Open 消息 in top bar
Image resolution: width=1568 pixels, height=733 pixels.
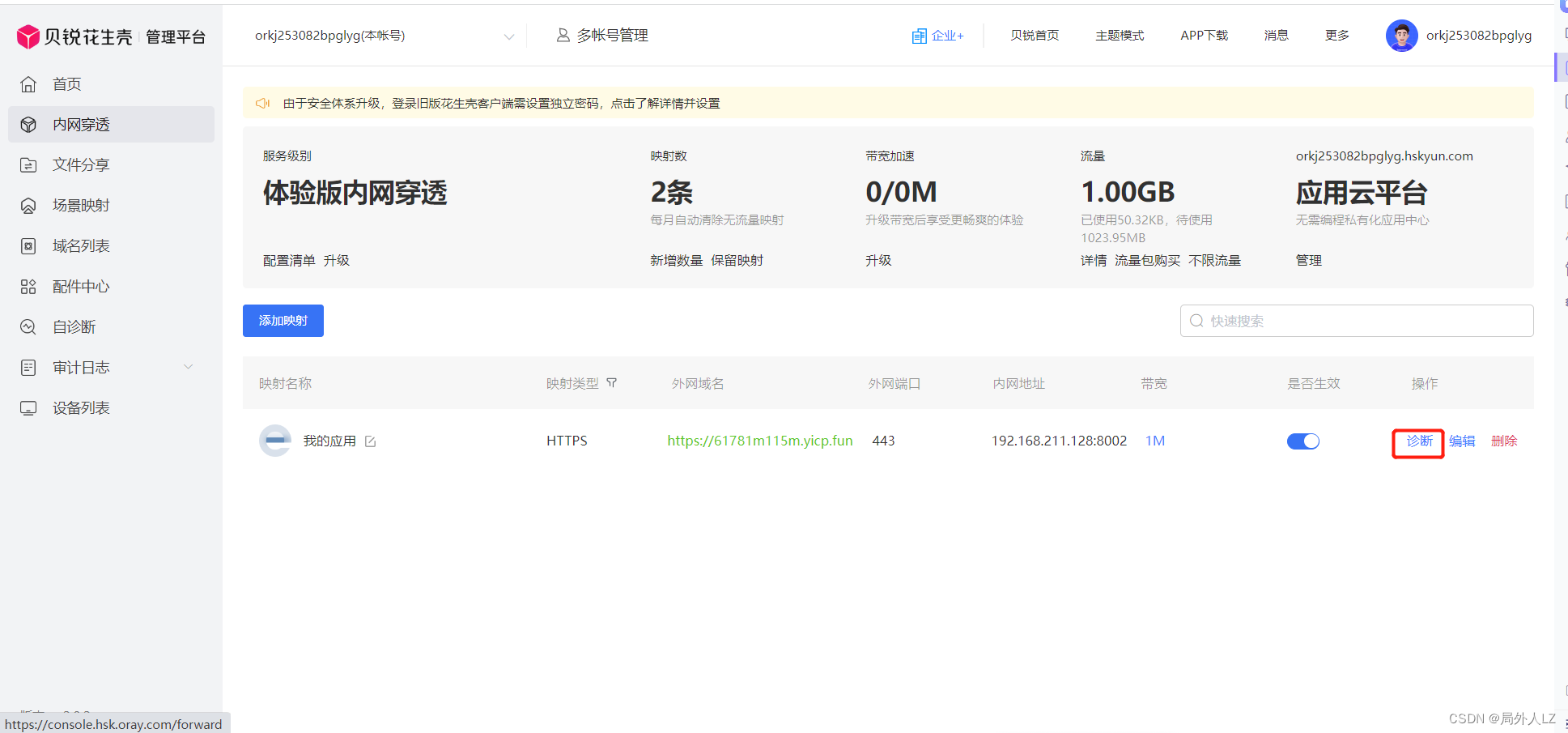point(1277,36)
